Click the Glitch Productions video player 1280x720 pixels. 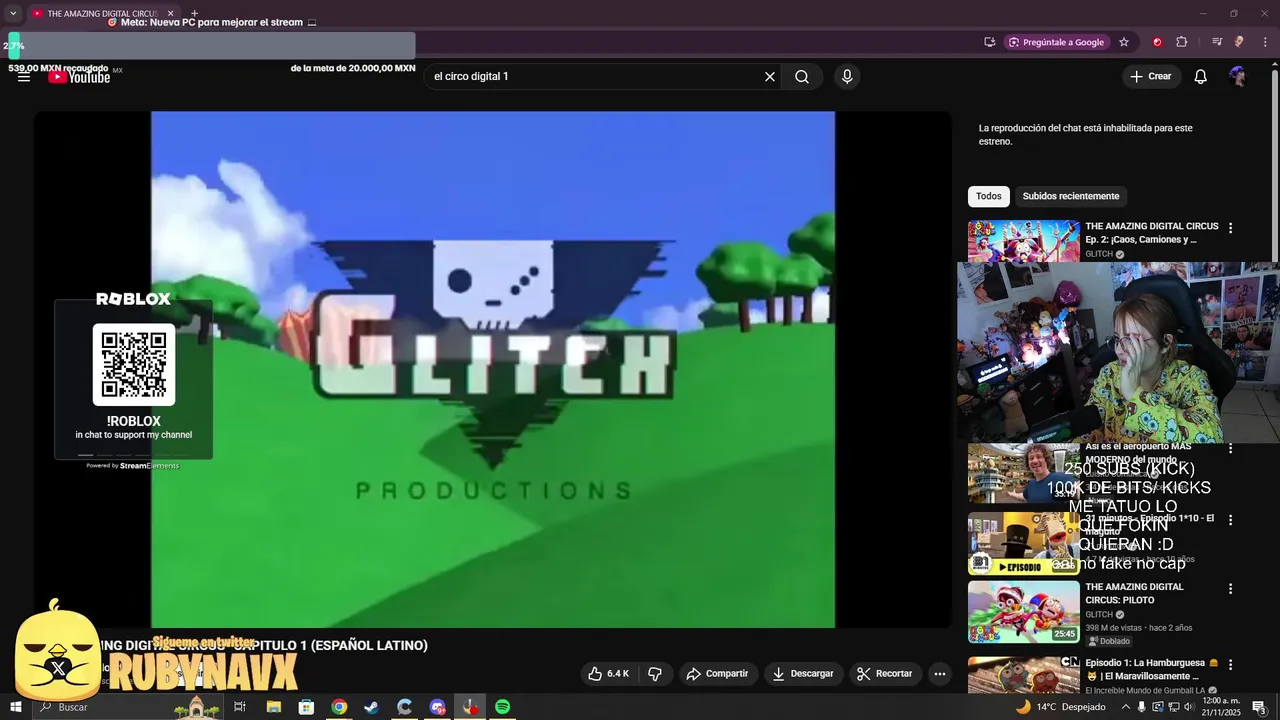[493, 369]
